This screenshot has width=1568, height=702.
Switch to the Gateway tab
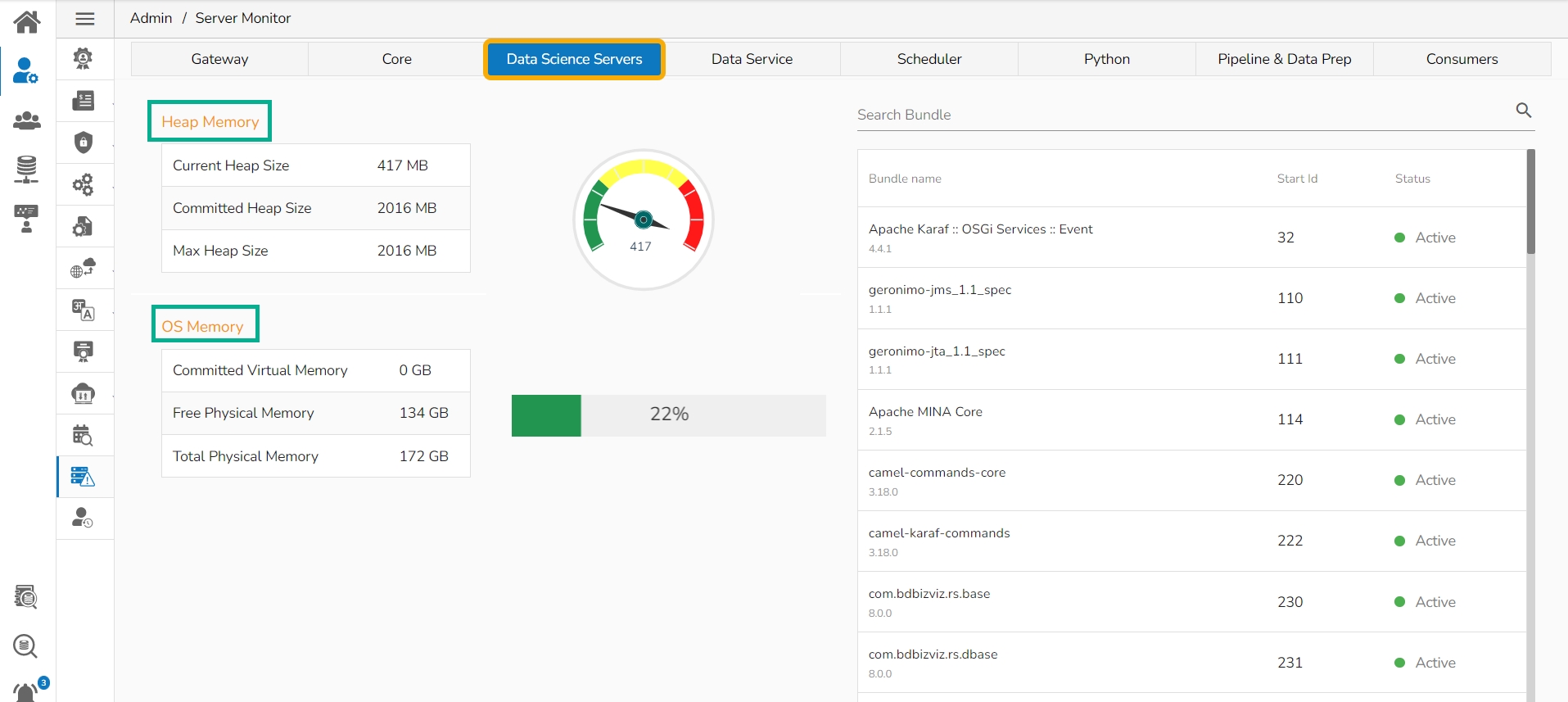(x=219, y=59)
